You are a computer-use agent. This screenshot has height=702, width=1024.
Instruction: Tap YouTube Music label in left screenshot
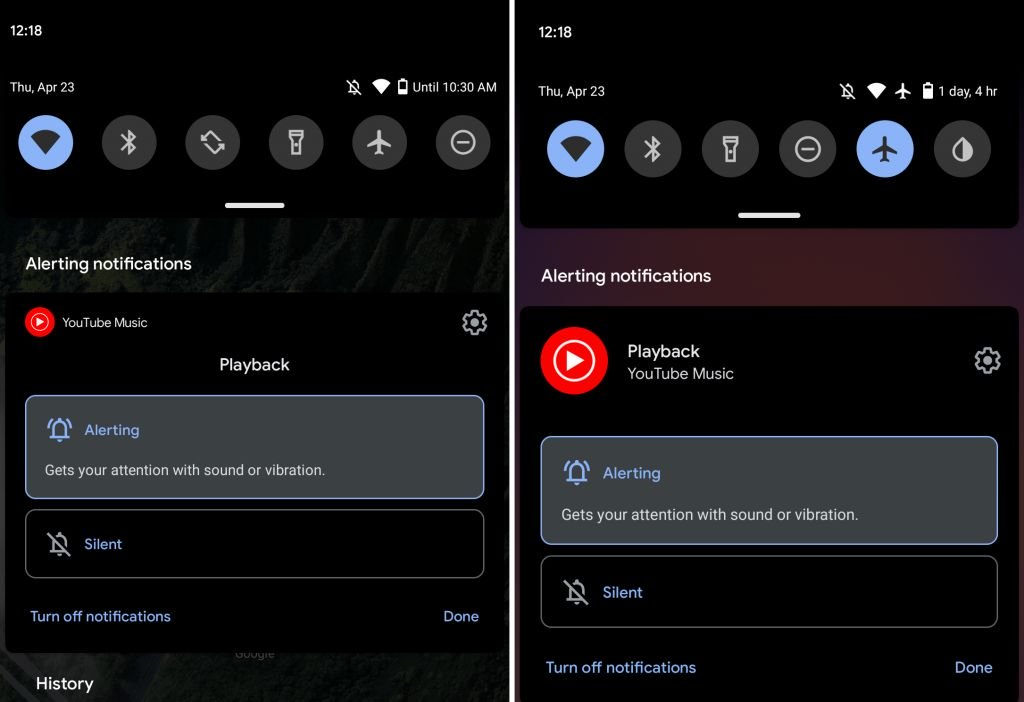(104, 323)
